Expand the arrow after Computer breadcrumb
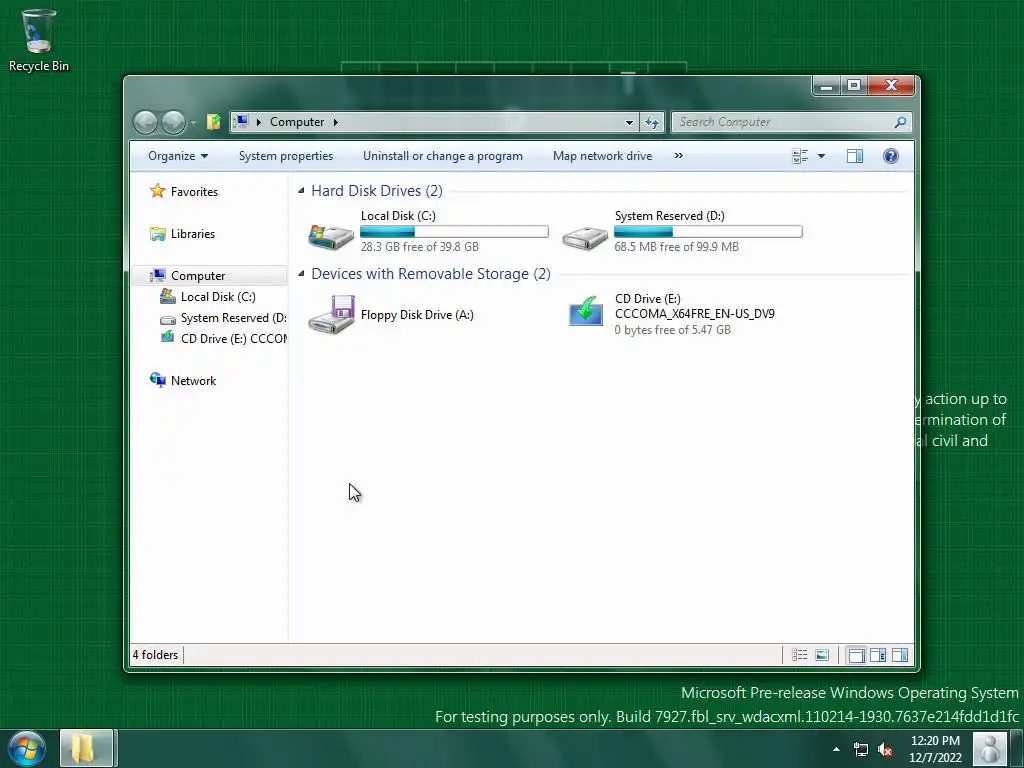This screenshot has height=768, width=1024. (x=336, y=122)
